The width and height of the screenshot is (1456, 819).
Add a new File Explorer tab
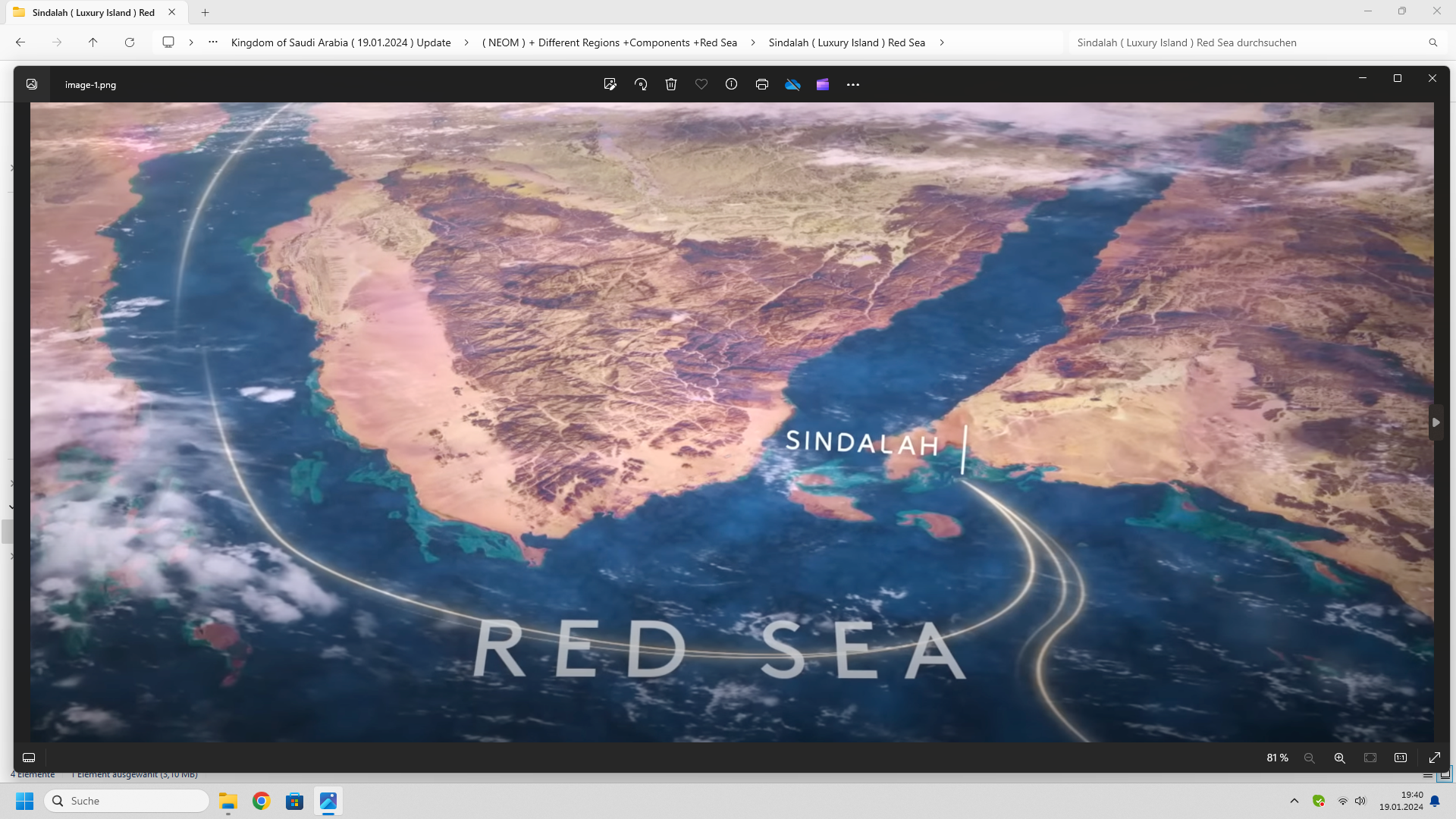(x=205, y=12)
